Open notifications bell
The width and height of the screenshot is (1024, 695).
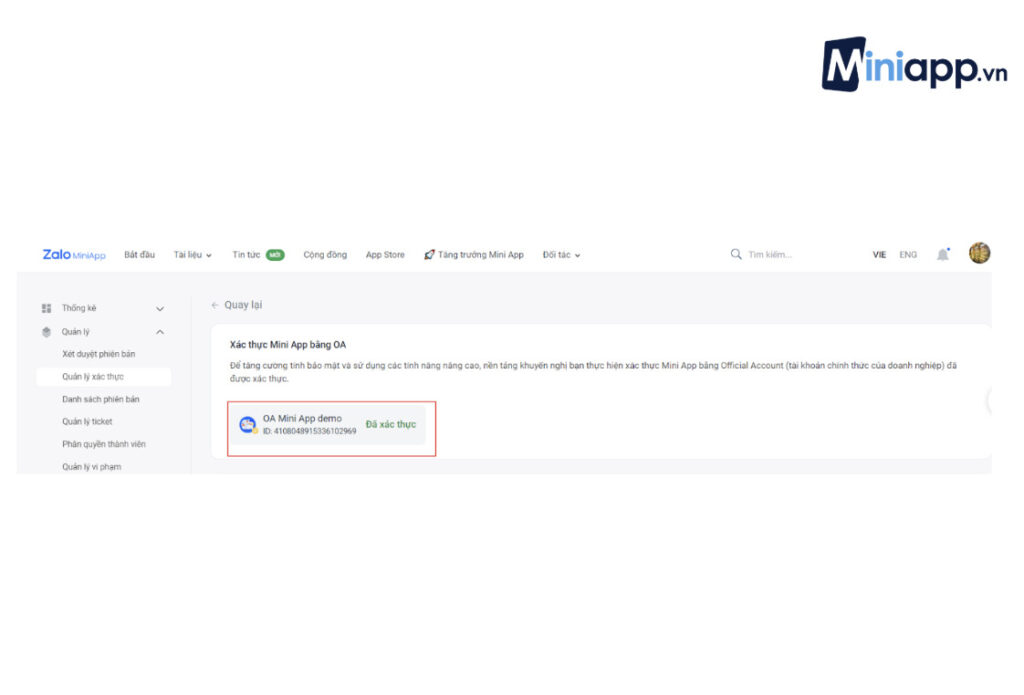click(942, 254)
